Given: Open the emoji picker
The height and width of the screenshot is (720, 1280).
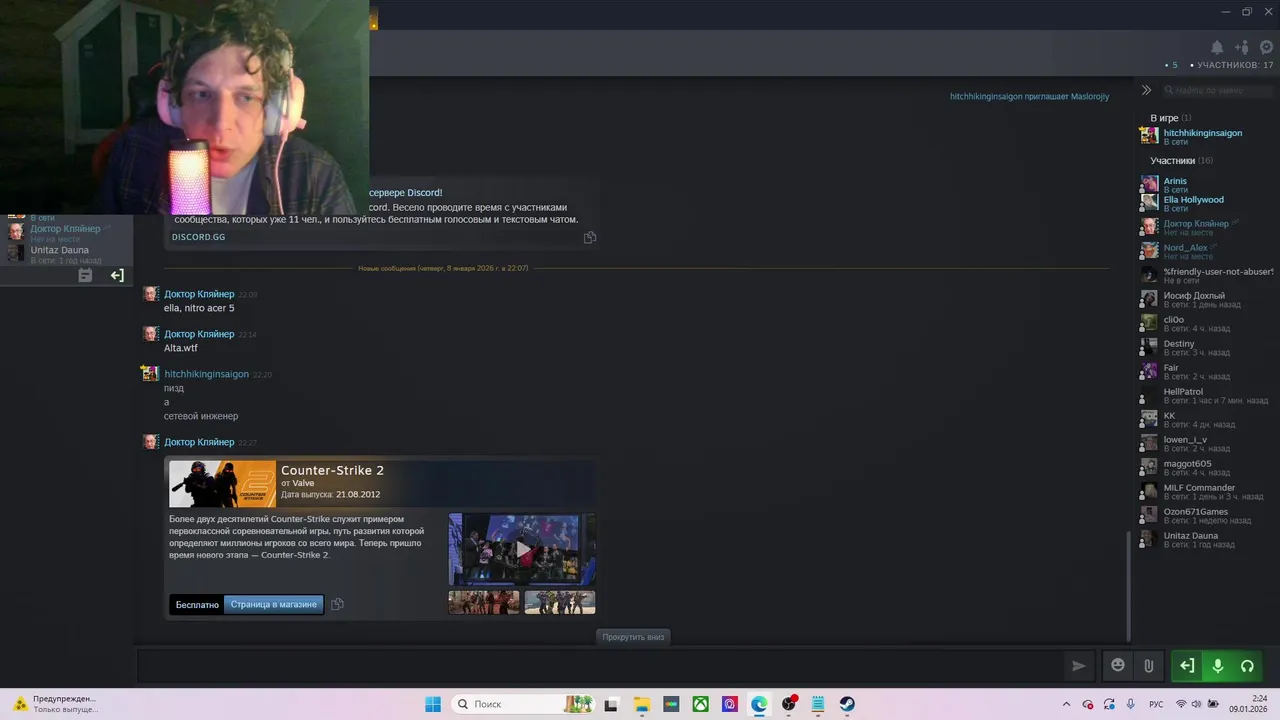Looking at the screenshot, I should pyautogui.click(x=1118, y=665).
